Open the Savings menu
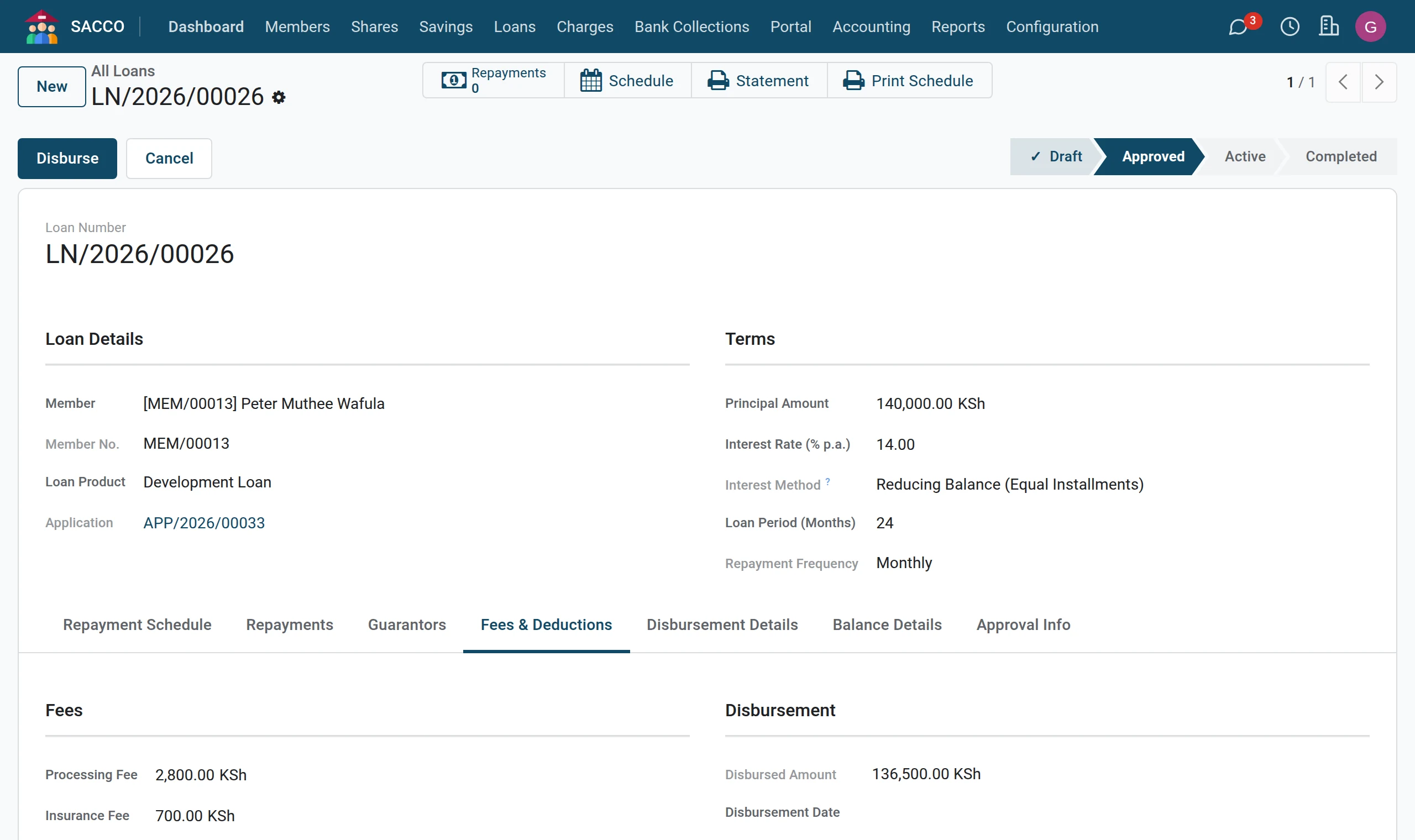Screen dimensions: 1415x840 click(x=446, y=27)
